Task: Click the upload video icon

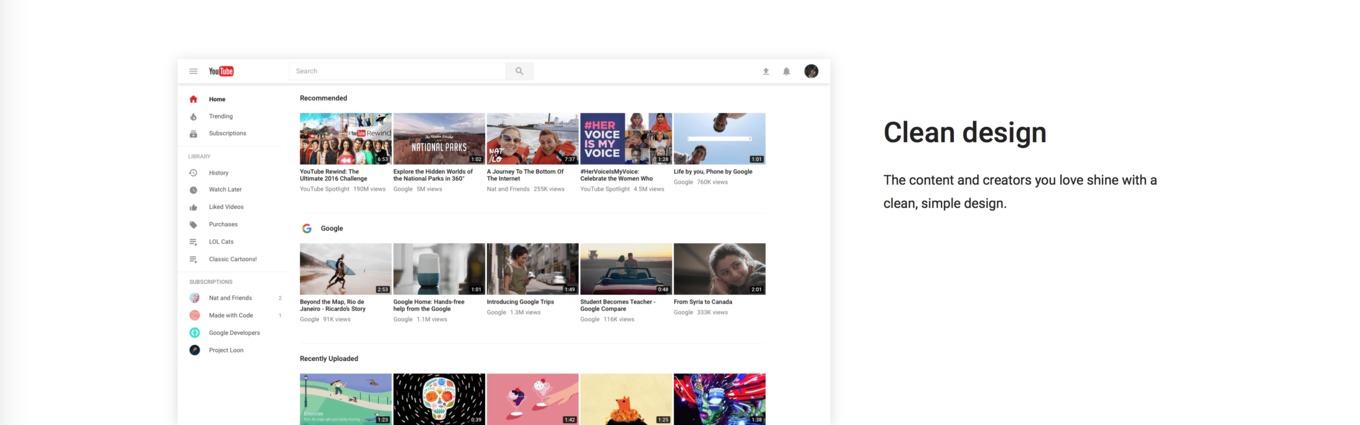Action: tap(766, 71)
